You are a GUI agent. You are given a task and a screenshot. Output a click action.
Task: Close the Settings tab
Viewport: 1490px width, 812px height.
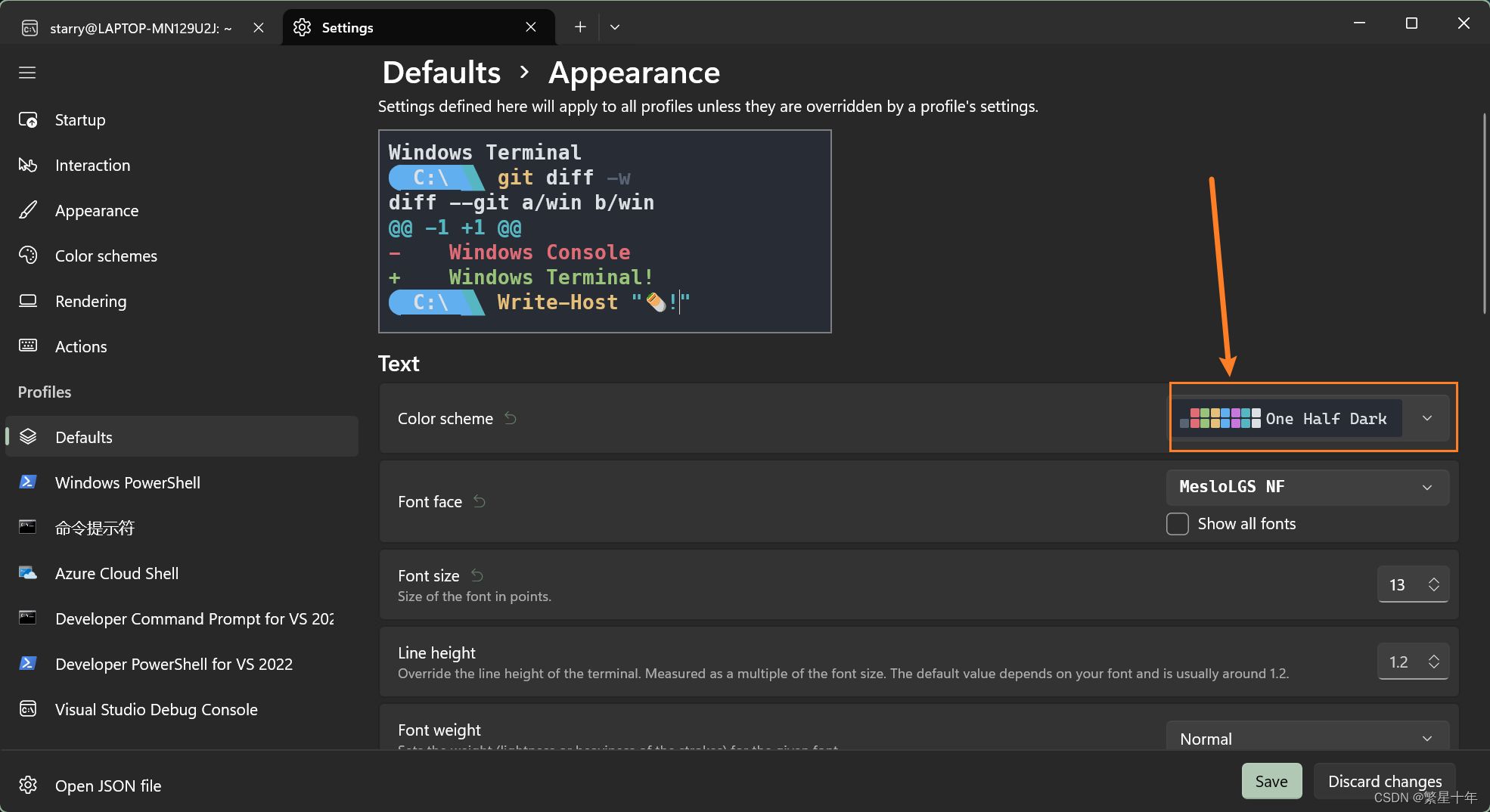(531, 27)
